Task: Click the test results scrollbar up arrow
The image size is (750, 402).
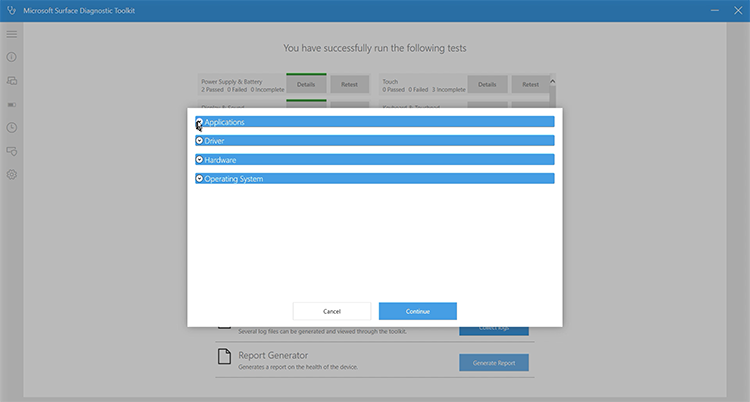Action: (x=553, y=82)
